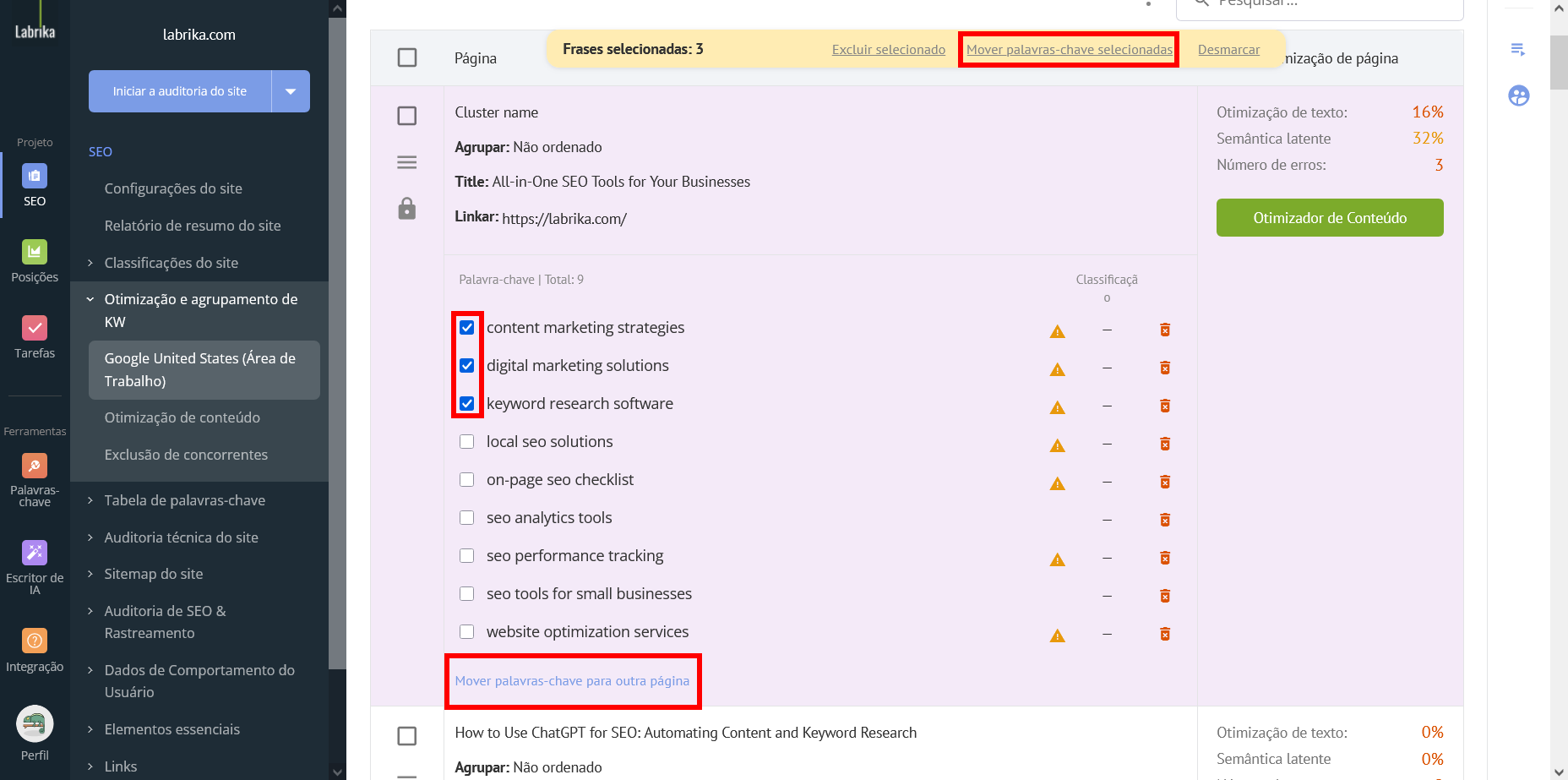The width and height of the screenshot is (1568, 780).
Task: Open the Tarefas sidebar icon
Action: 35,329
